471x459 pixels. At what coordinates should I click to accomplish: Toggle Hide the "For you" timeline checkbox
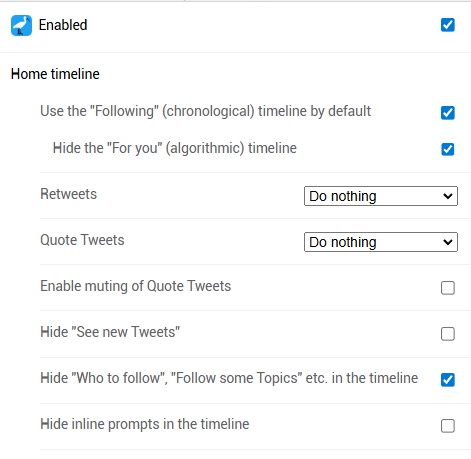coord(448,149)
